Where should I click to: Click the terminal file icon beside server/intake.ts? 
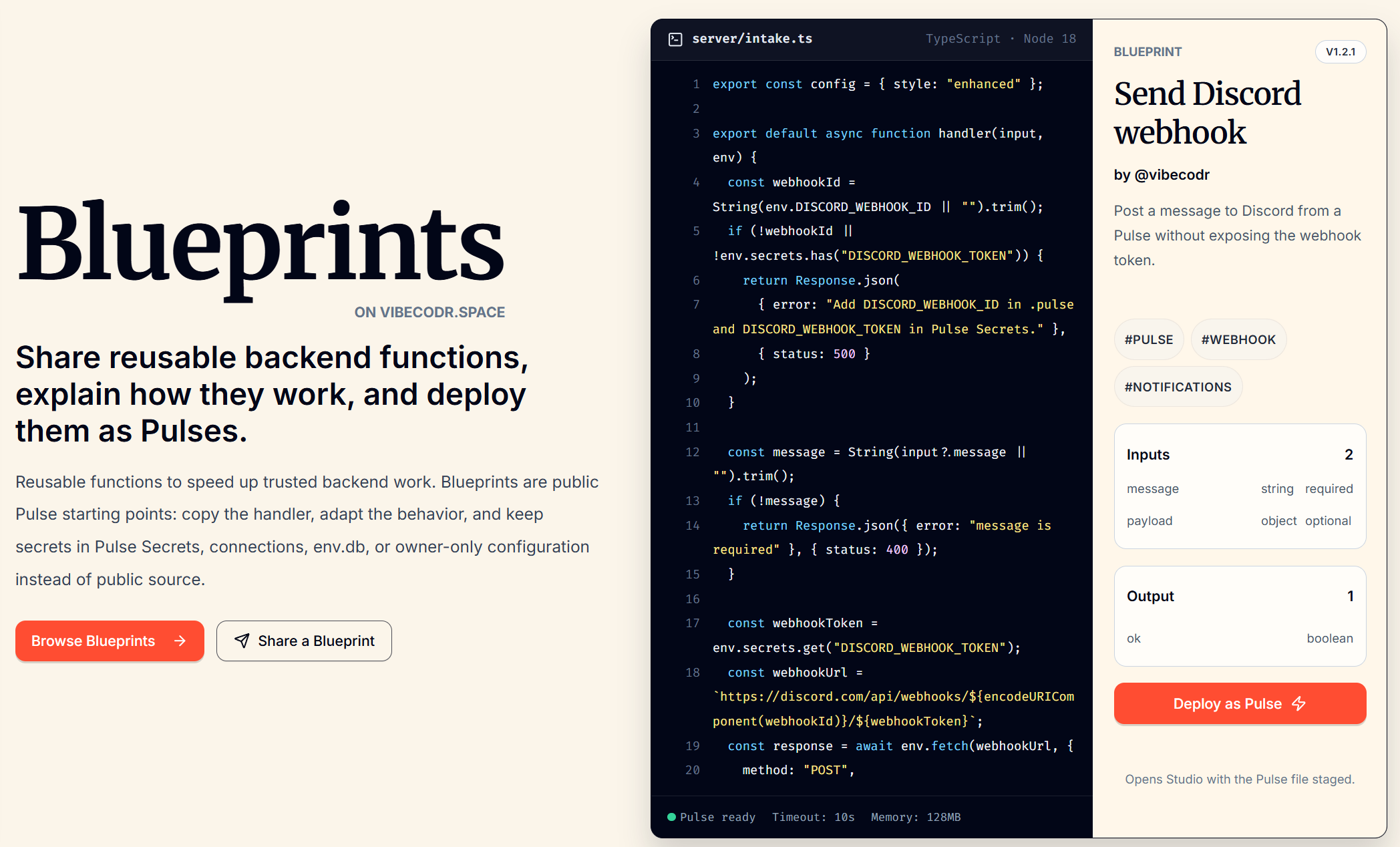pyautogui.click(x=675, y=39)
